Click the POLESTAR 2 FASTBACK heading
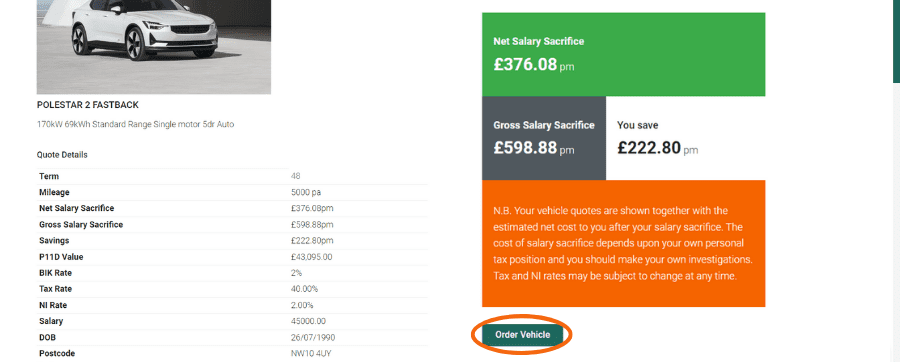 88,105
